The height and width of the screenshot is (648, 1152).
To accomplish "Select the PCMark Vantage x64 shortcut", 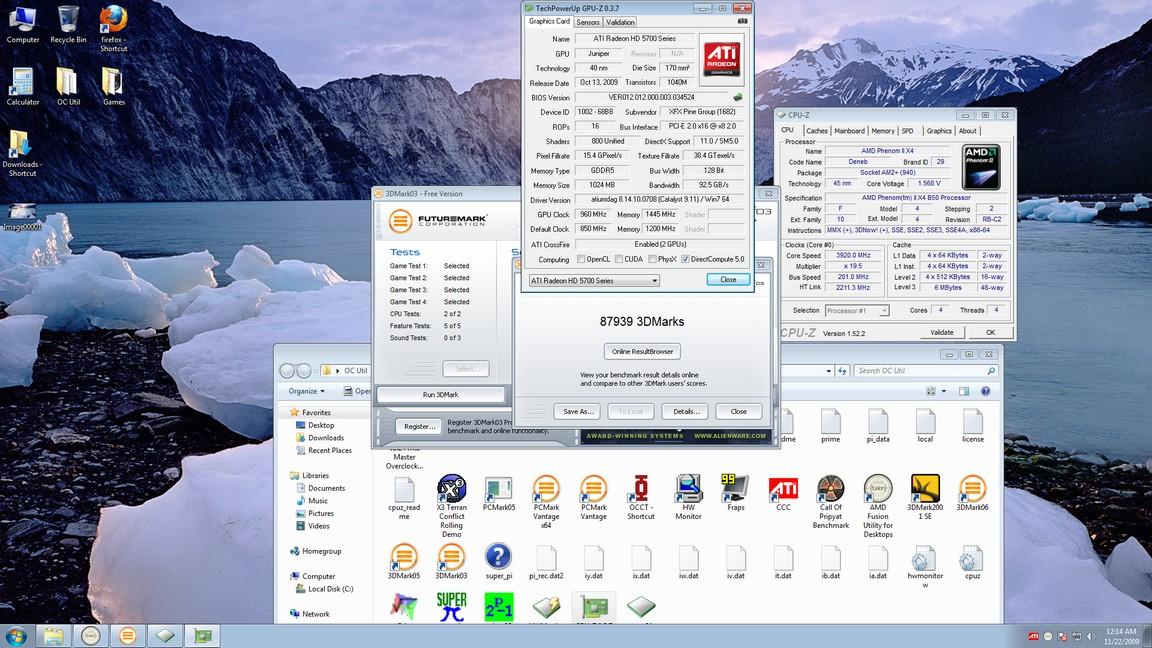I will click(546, 502).
